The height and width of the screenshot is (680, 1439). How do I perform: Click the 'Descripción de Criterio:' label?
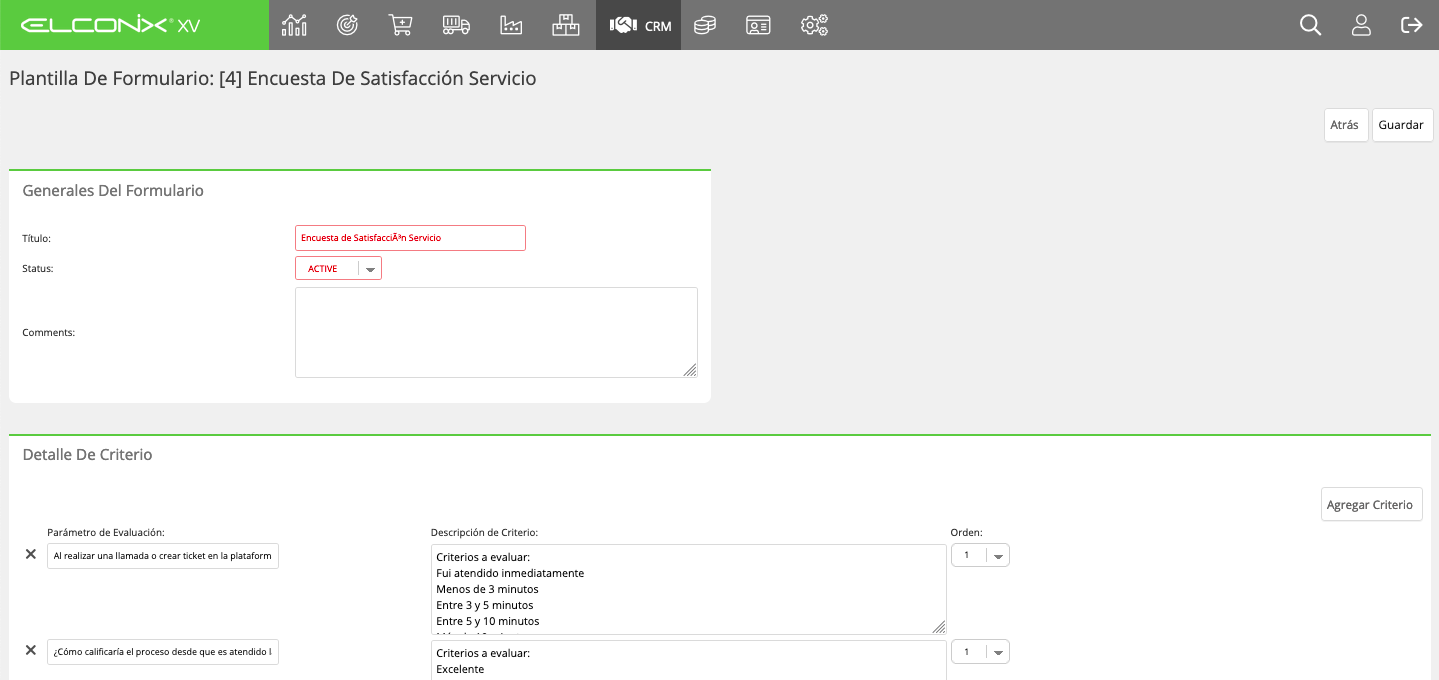click(485, 532)
